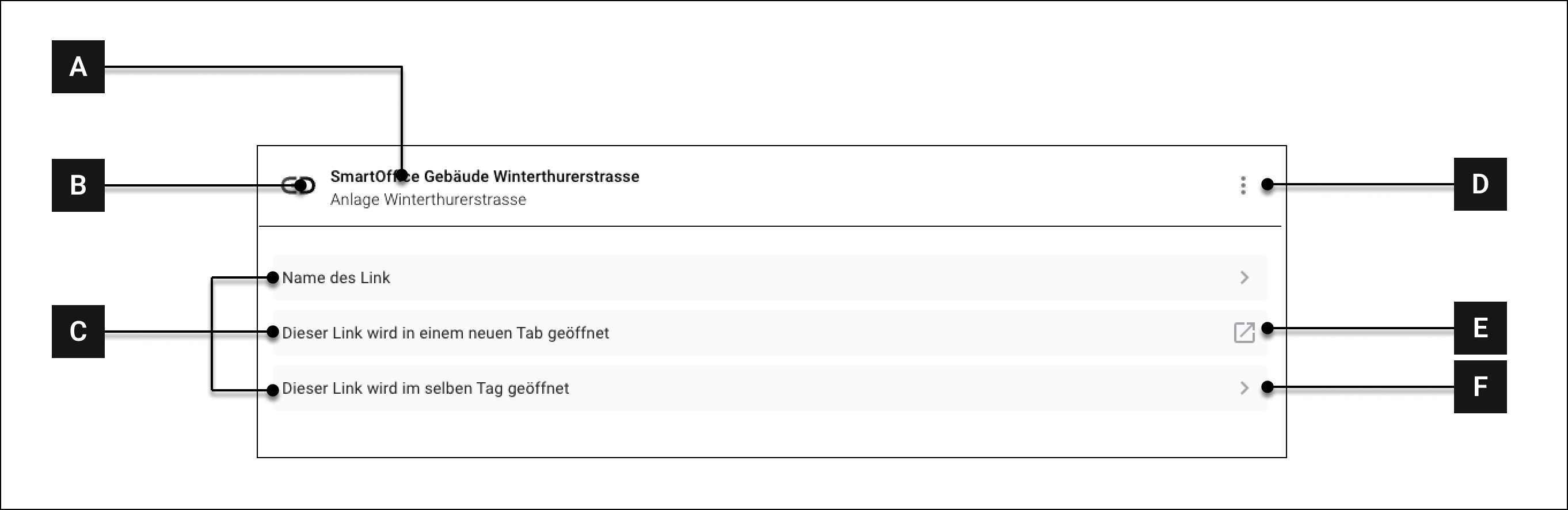The height and width of the screenshot is (510, 1568).
Task: Open the Name des Link entry
Action: click(x=336, y=277)
